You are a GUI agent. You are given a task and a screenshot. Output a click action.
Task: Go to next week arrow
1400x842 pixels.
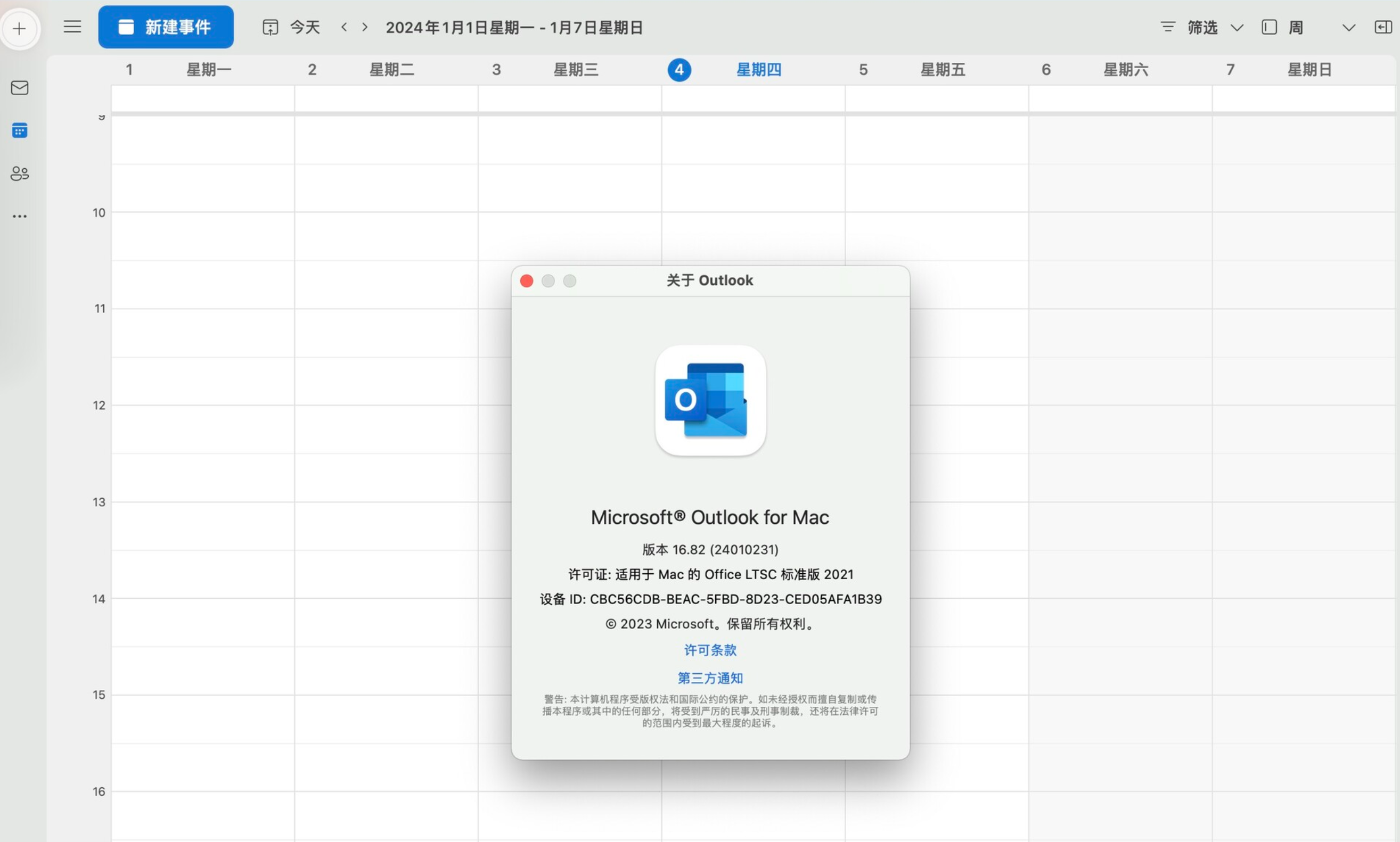pos(365,27)
